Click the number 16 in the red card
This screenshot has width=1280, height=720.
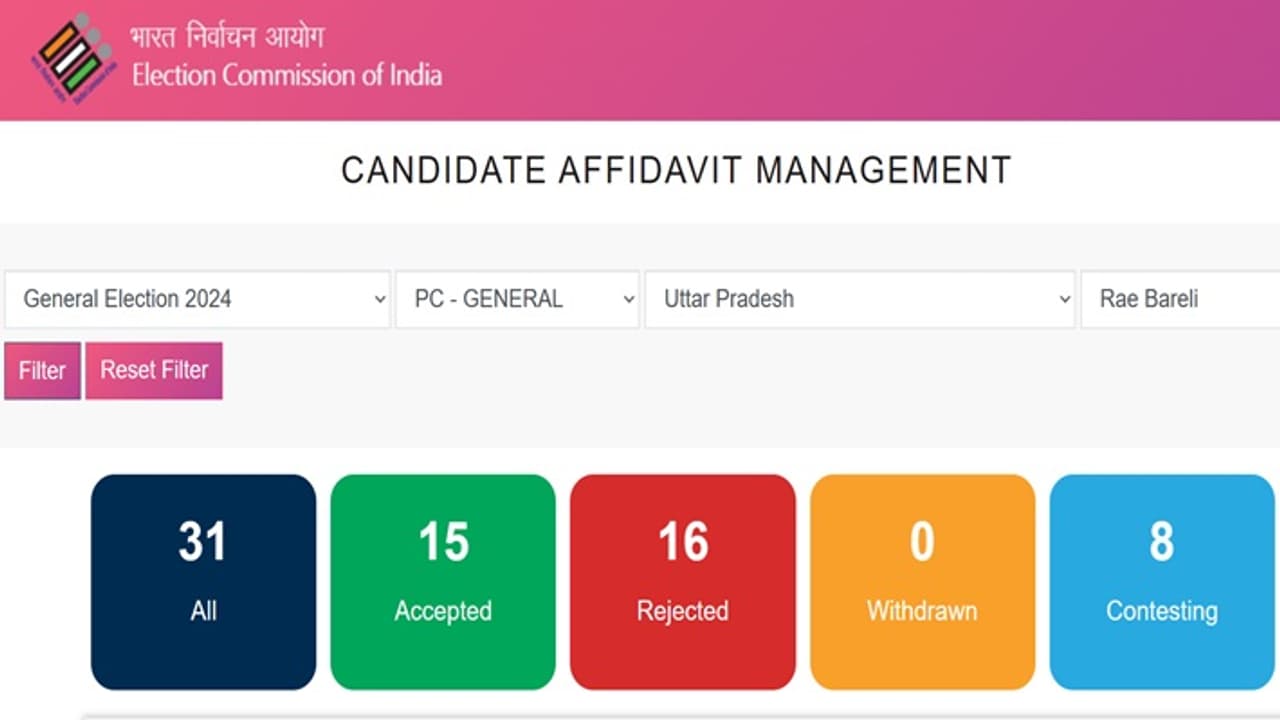pyautogui.click(x=683, y=542)
